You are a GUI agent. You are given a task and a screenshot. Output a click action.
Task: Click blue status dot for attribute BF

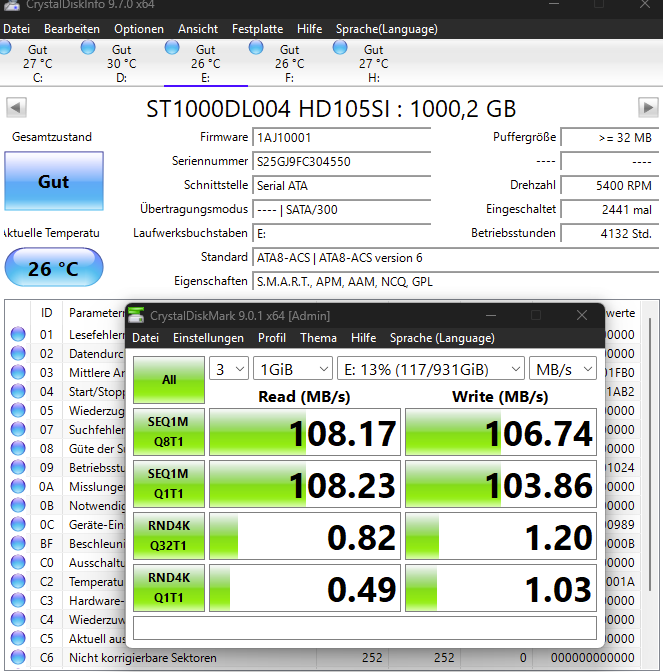[x=18, y=543]
